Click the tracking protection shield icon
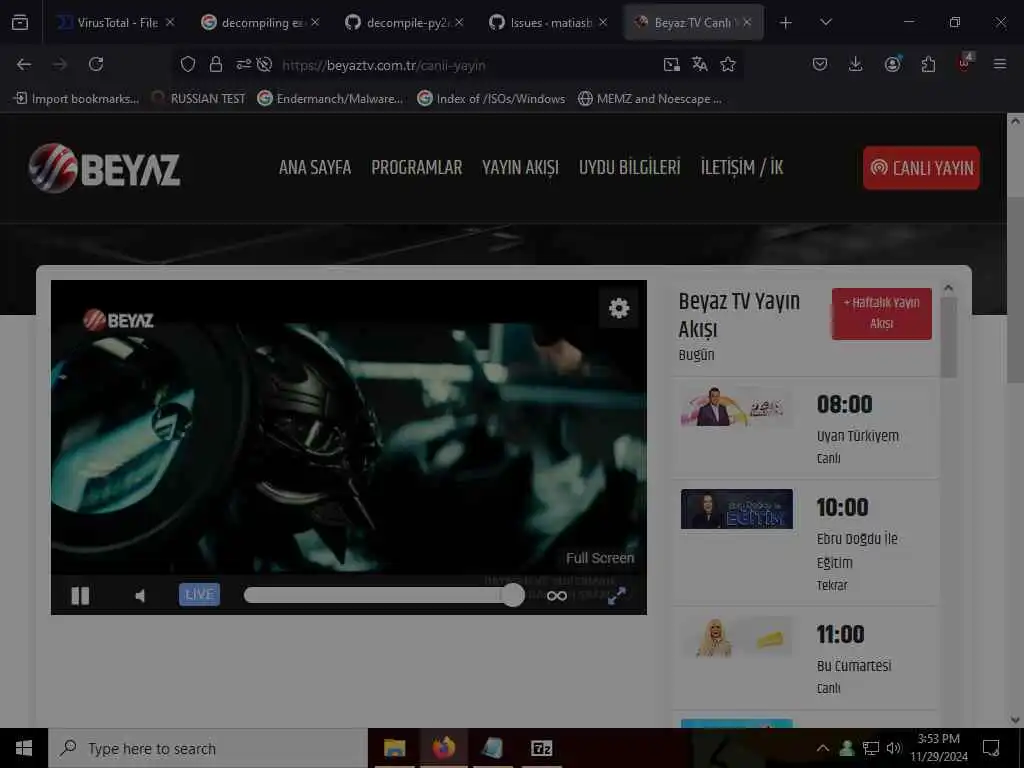Screen dimensions: 1024x768 coord(188,64)
